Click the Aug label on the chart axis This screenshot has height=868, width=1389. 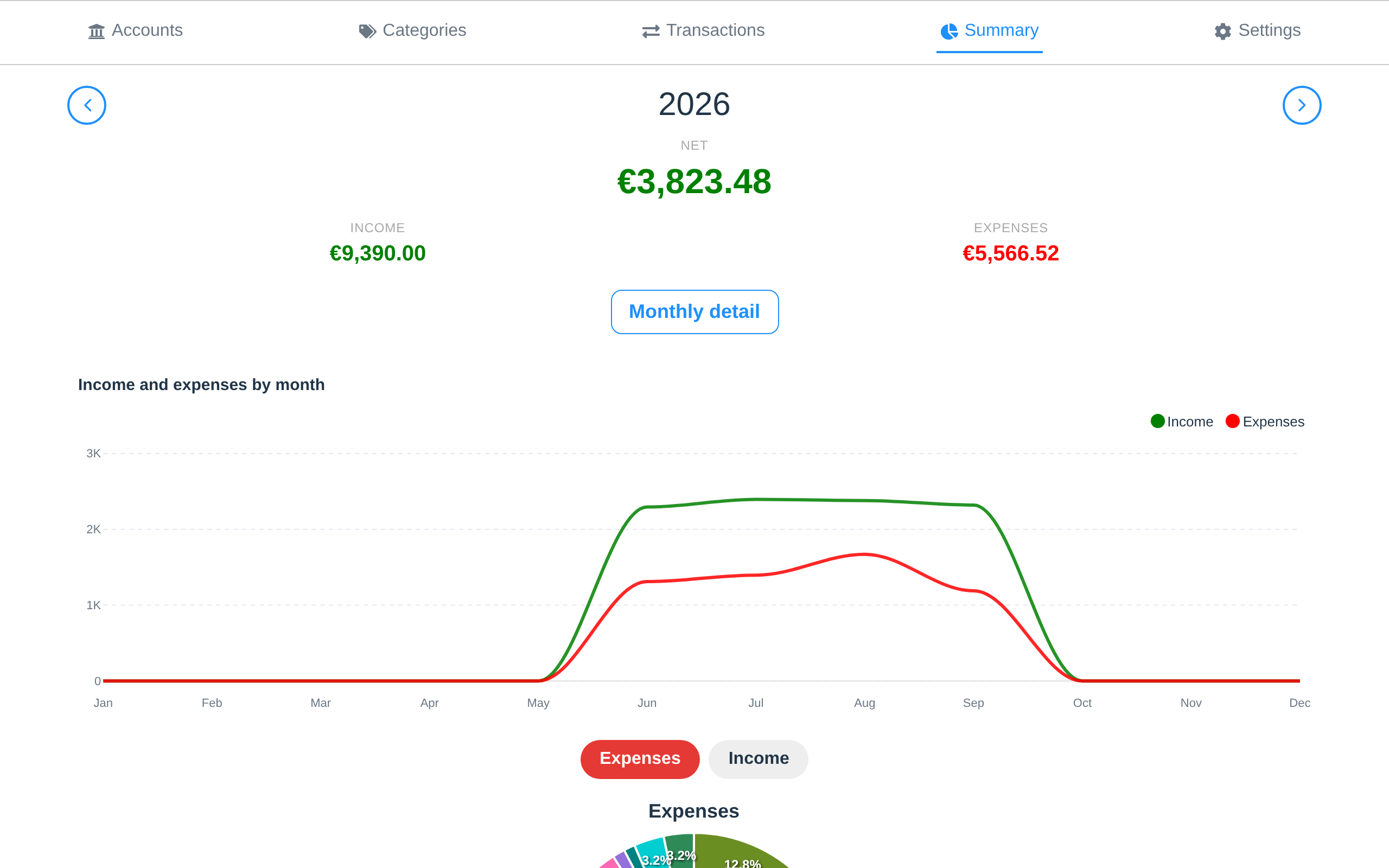coord(864,703)
